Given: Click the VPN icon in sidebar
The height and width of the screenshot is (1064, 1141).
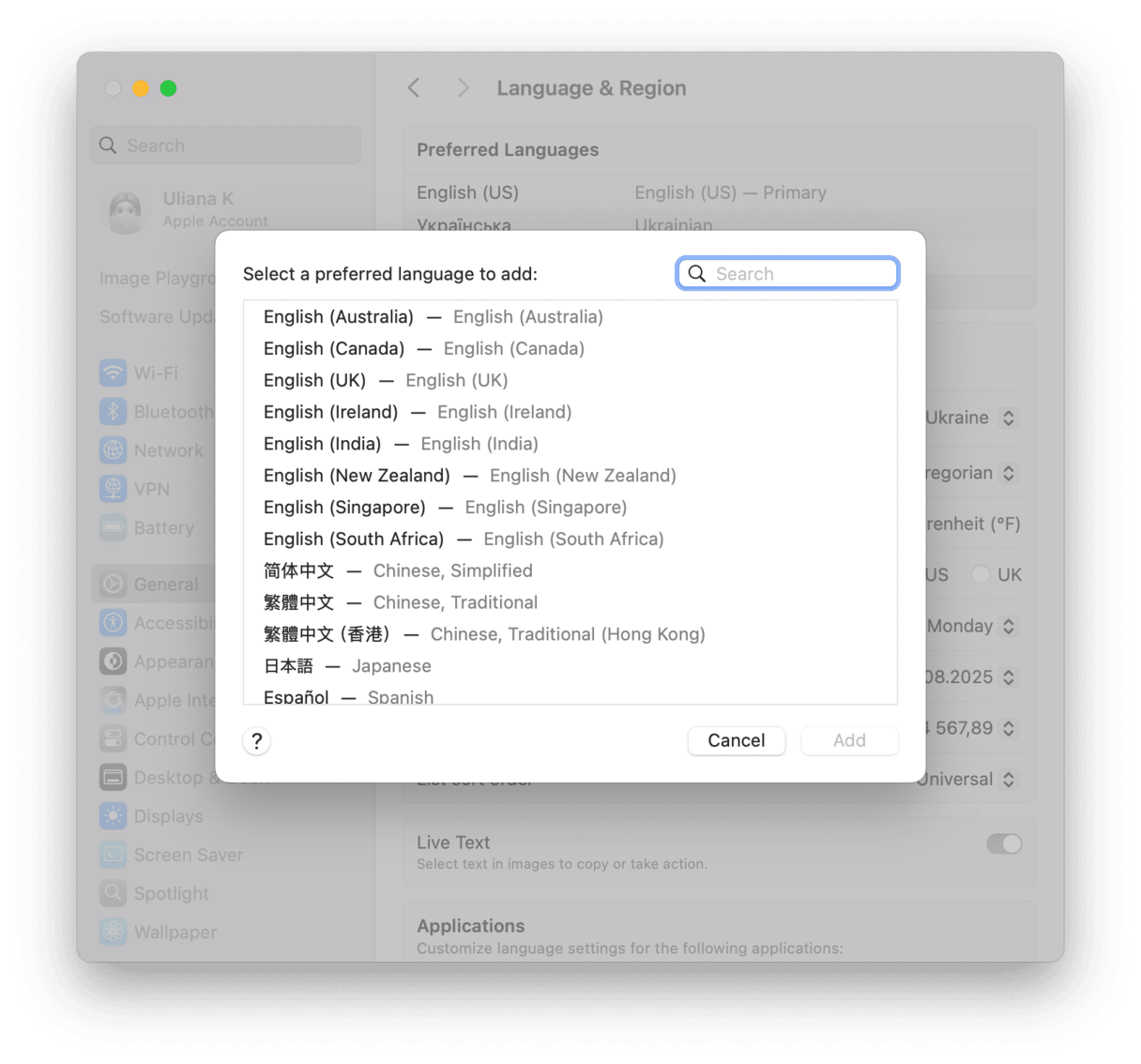Looking at the screenshot, I should pyautogui.click(x=114, y=488).
